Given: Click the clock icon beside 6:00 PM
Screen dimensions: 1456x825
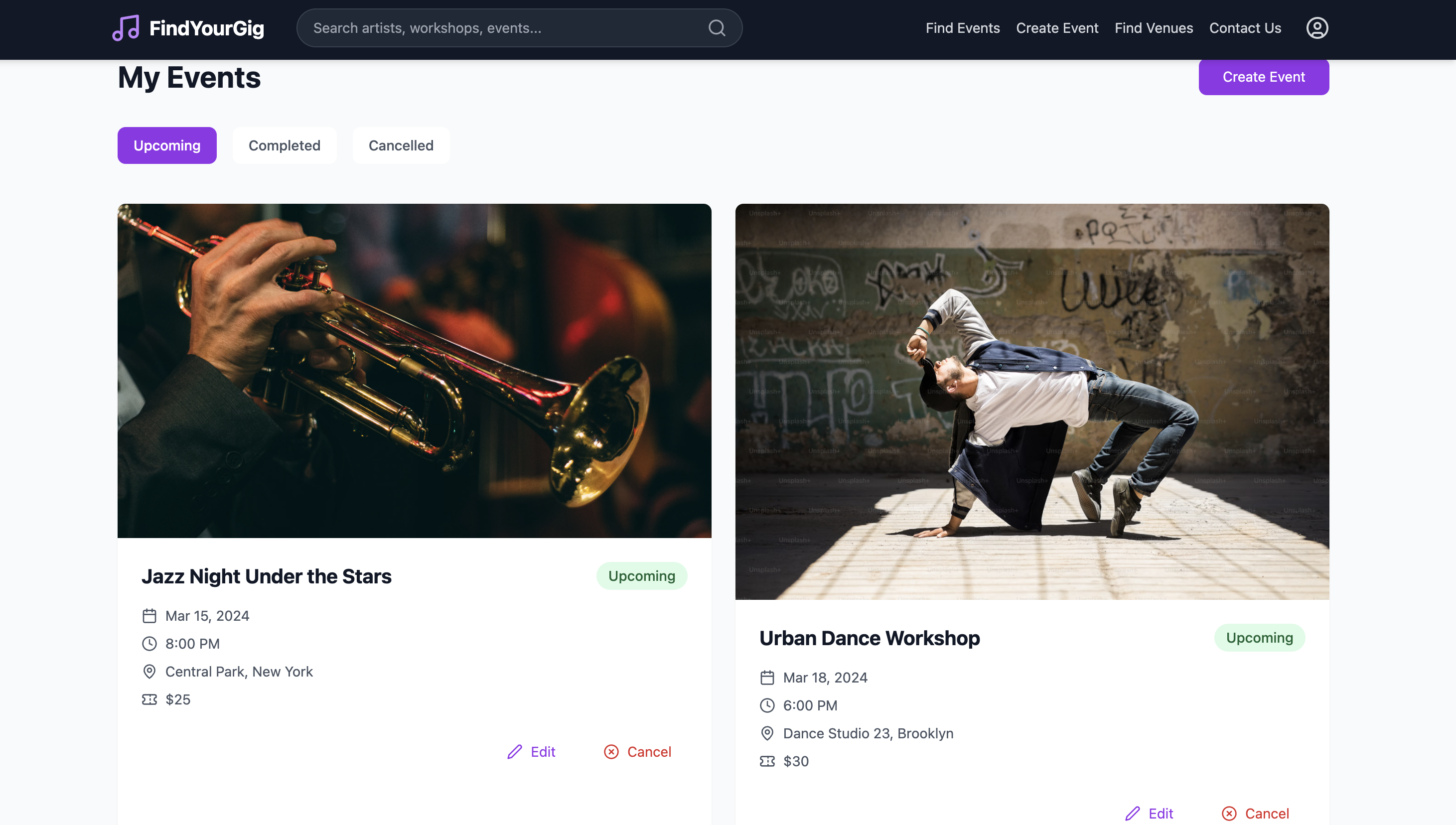Looking at the screenshot, I should (x=767, y=705).
